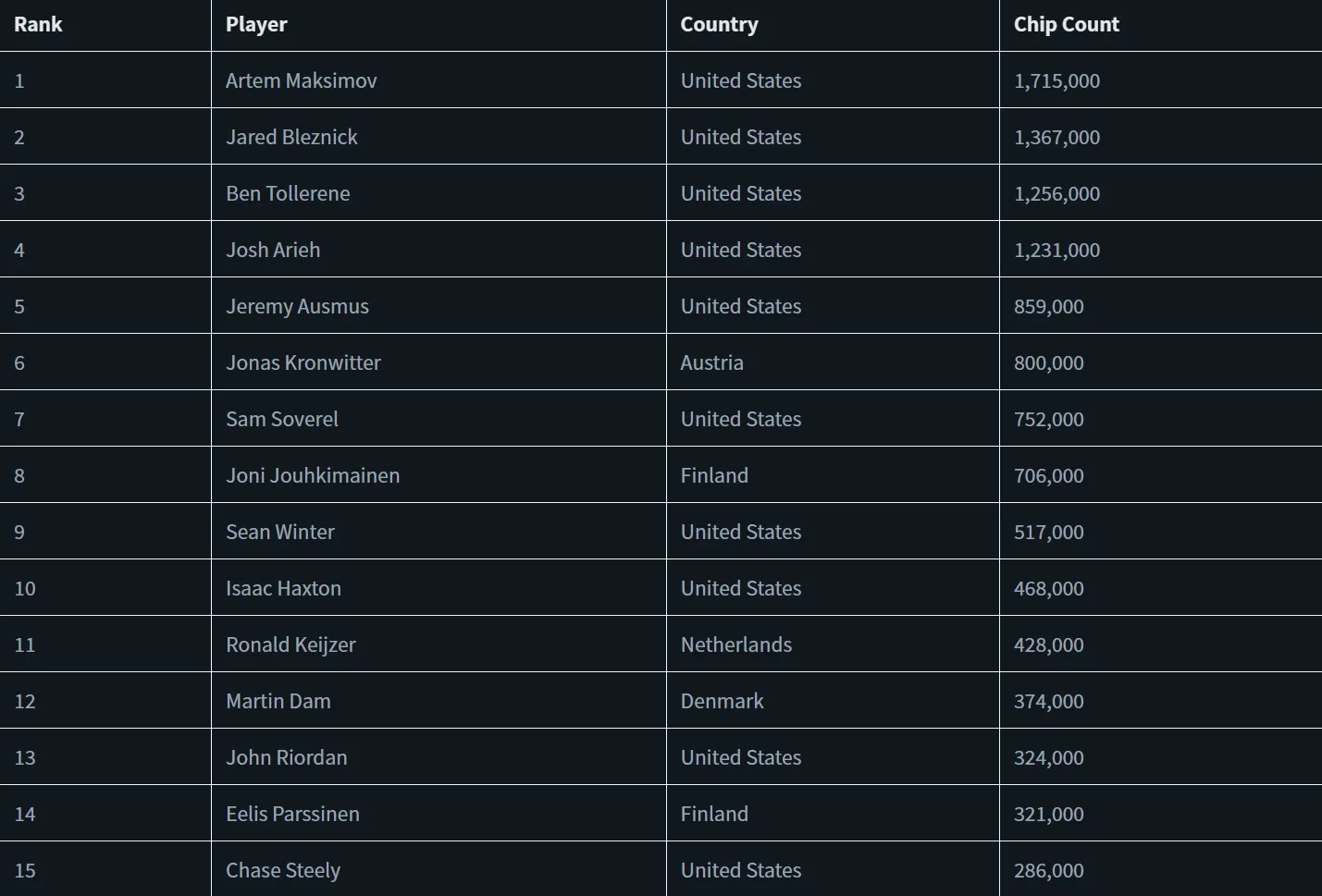The width and height of the screenshot is (1322, 896).
Task: Click on Sam Soverel's name
Action: [281, 420]
